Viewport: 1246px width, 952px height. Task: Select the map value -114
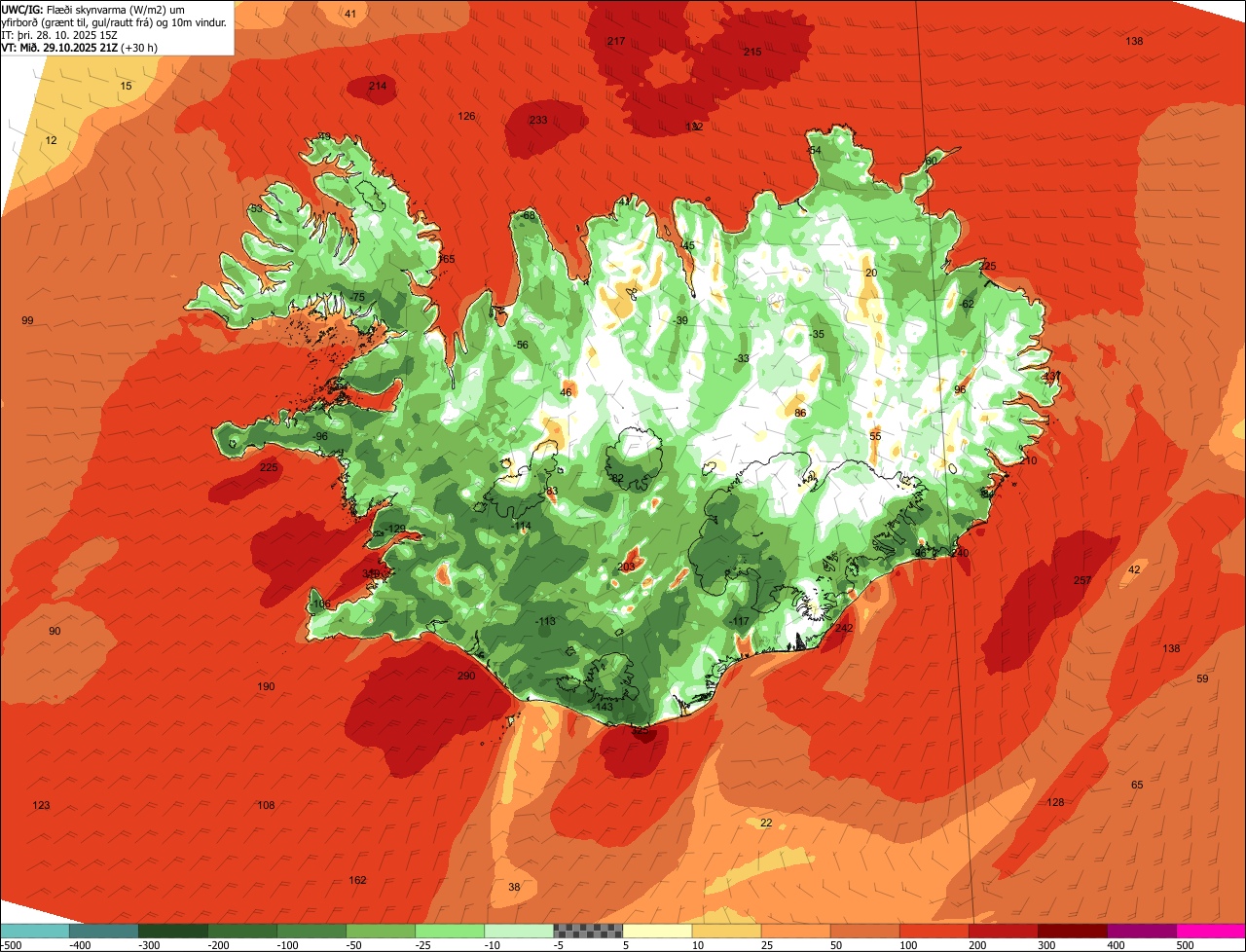[522, 526]
